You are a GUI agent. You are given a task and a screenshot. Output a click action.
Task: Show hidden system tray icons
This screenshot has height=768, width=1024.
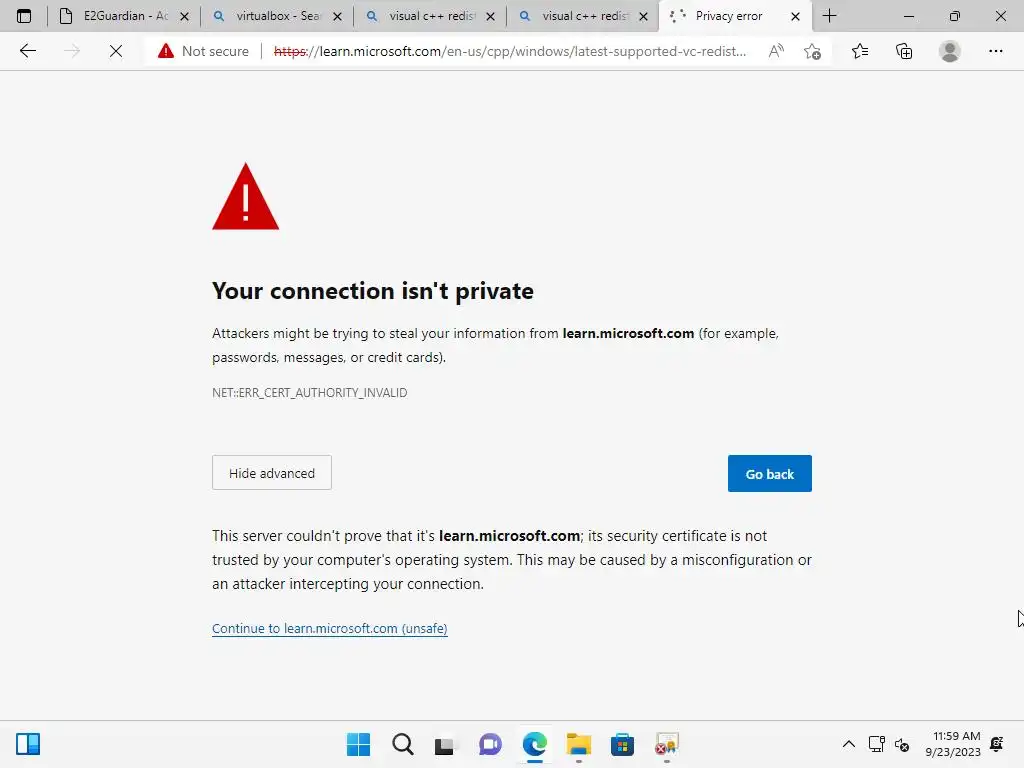click(x=849, y=744)
